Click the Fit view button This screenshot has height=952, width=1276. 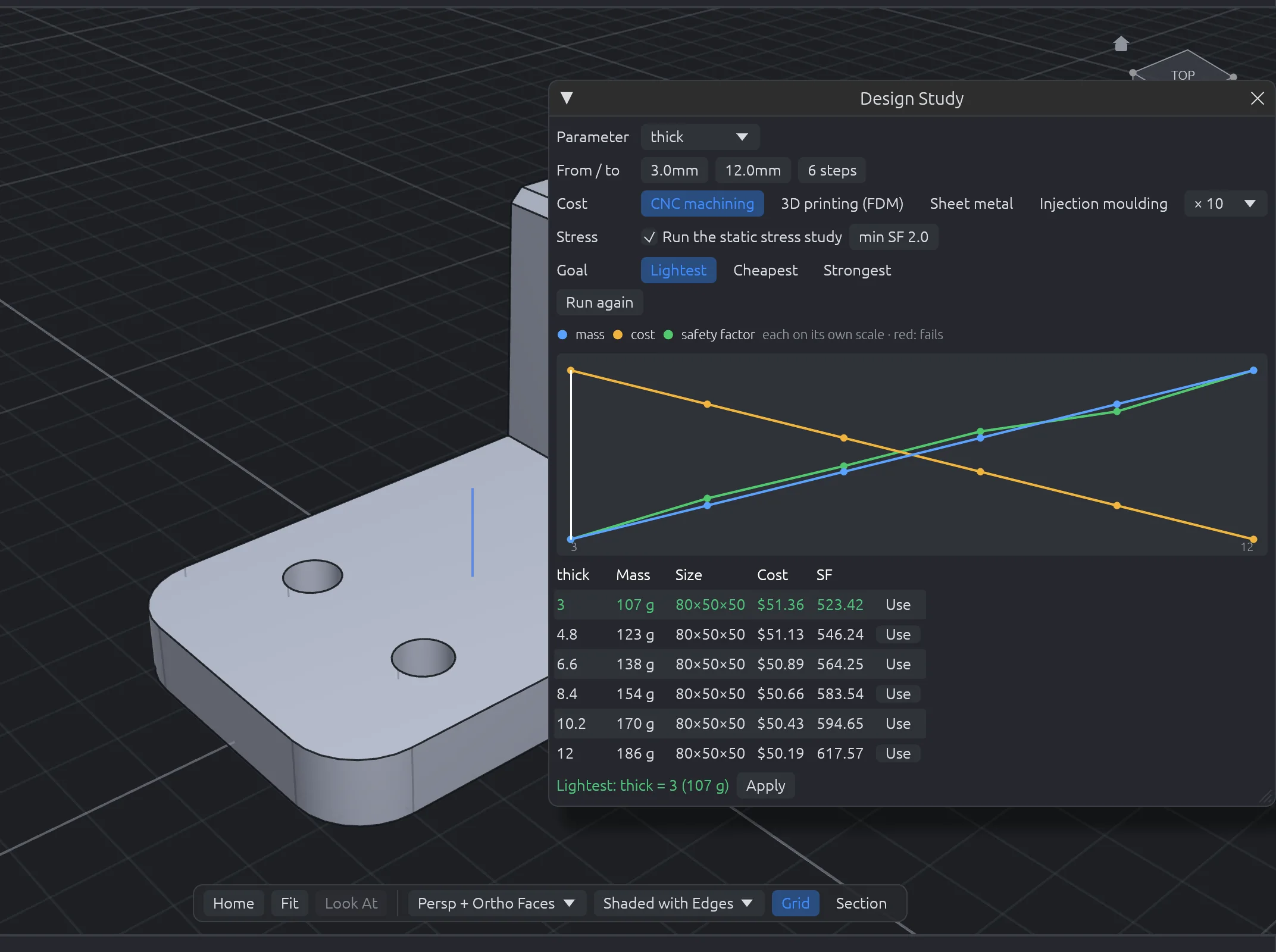(289, 903)
